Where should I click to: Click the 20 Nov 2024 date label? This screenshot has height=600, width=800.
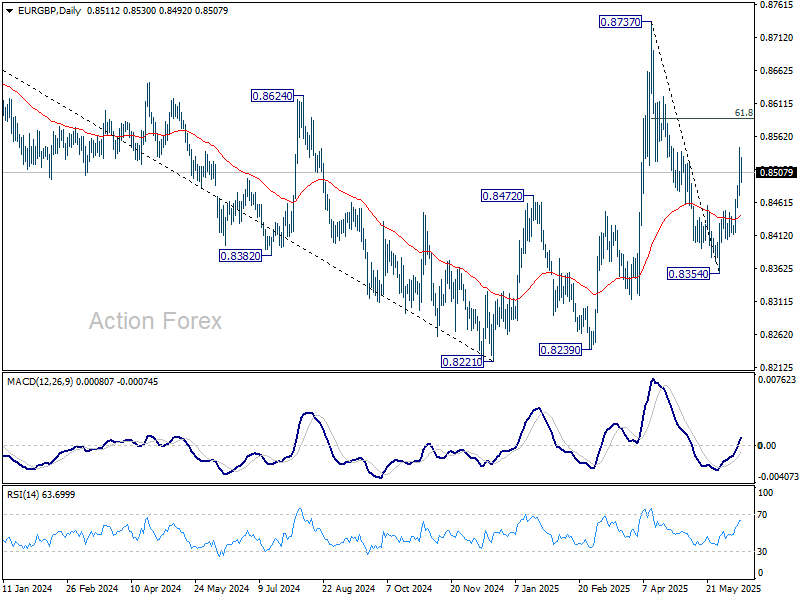click(477, 588)
